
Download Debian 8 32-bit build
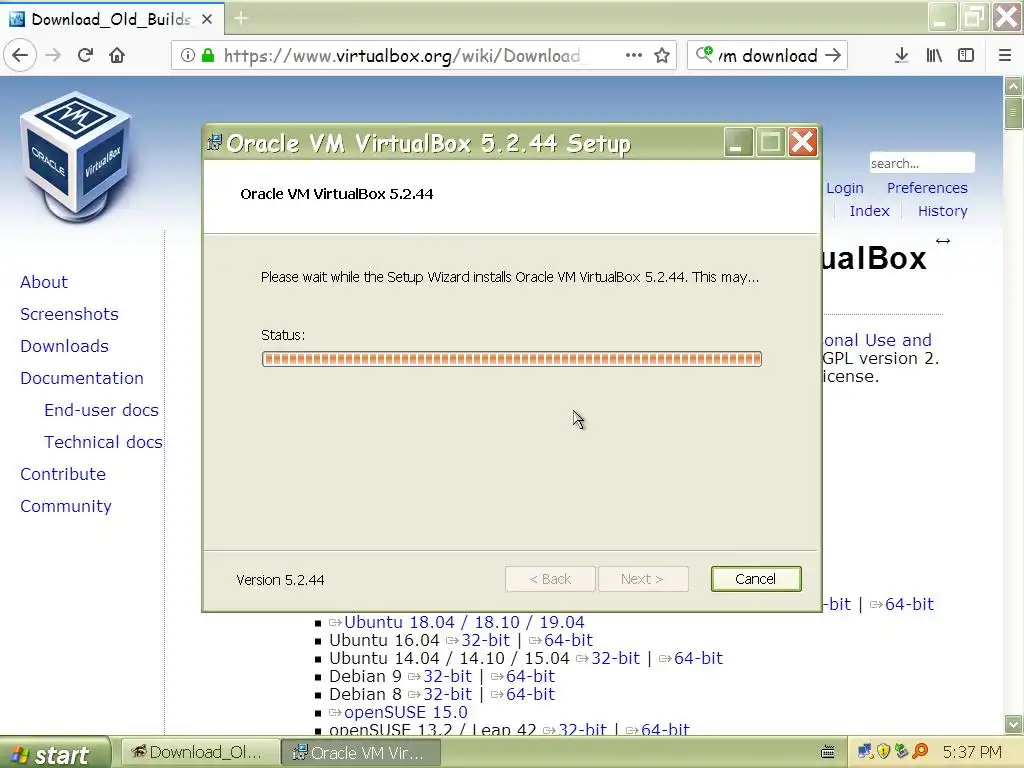coord(447,694)
